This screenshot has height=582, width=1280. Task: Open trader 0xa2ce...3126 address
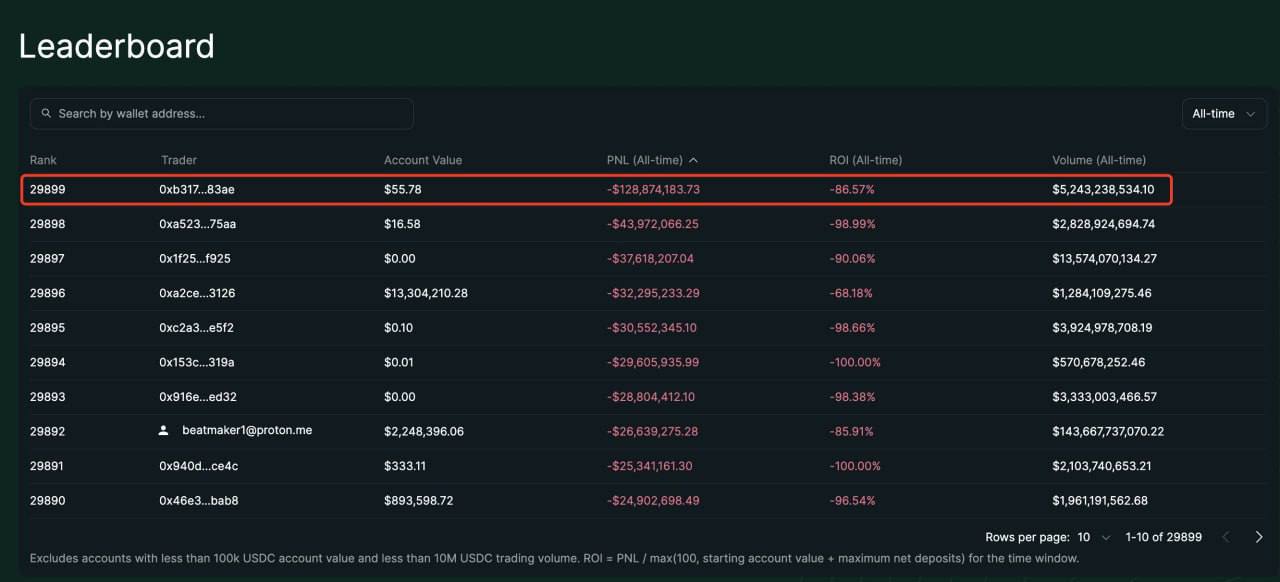pyautogui.click(x=197, y=293)
